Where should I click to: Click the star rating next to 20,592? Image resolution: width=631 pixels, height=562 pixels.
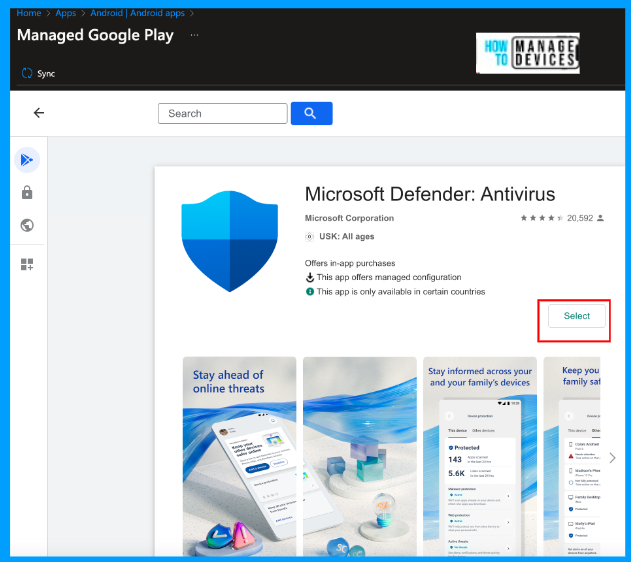(542, 218)
